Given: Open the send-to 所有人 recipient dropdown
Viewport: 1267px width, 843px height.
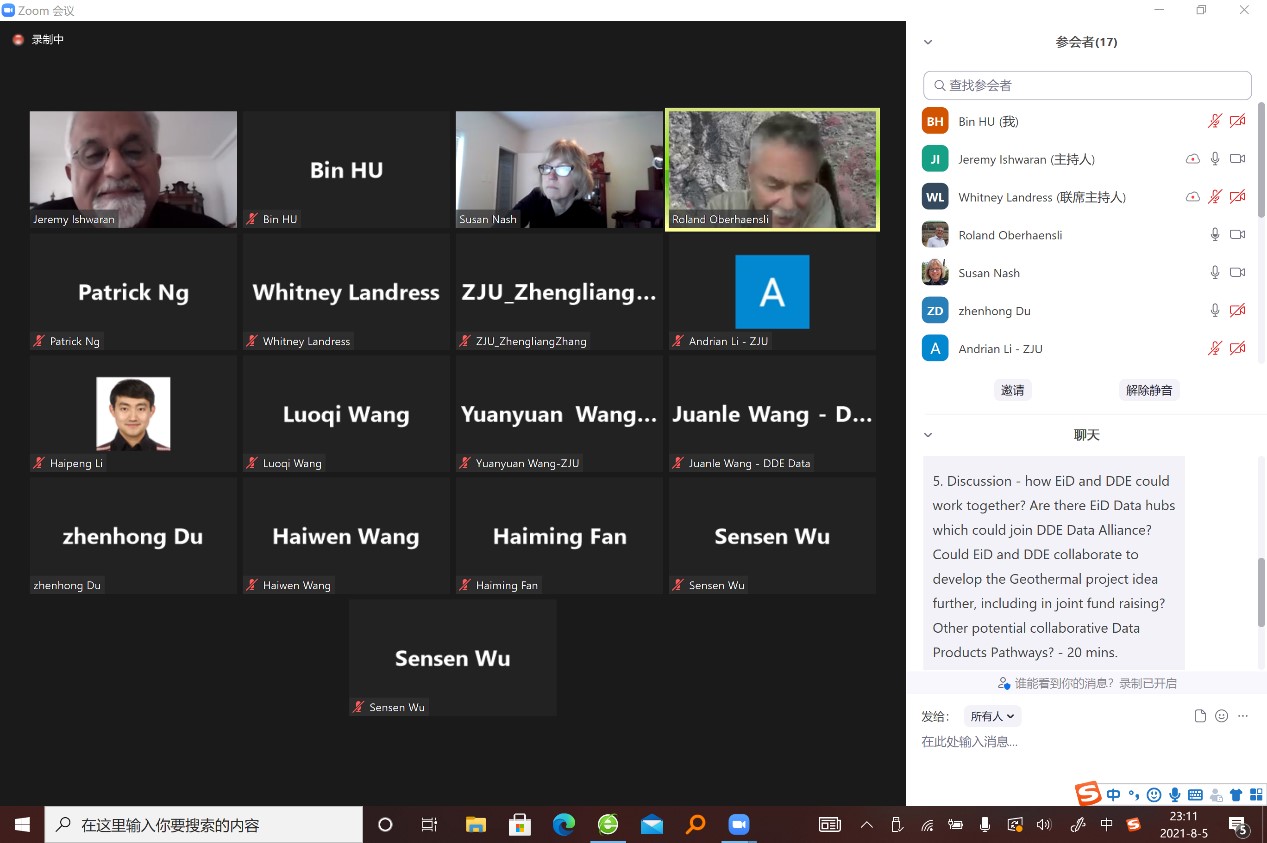Looking at the screenshot, I should [992, 716].
